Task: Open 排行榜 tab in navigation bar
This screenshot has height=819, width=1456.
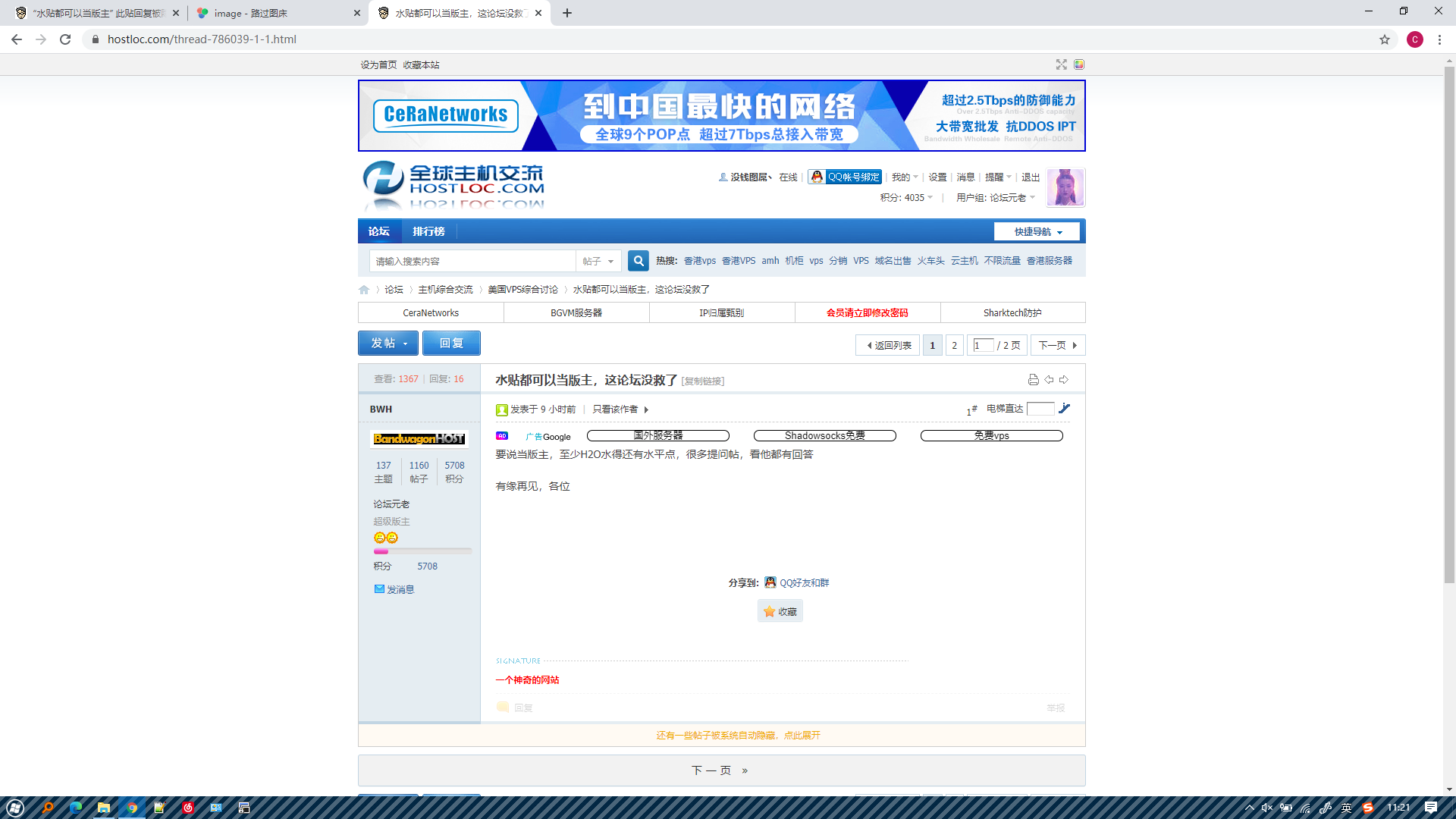Action: point(428,231)
